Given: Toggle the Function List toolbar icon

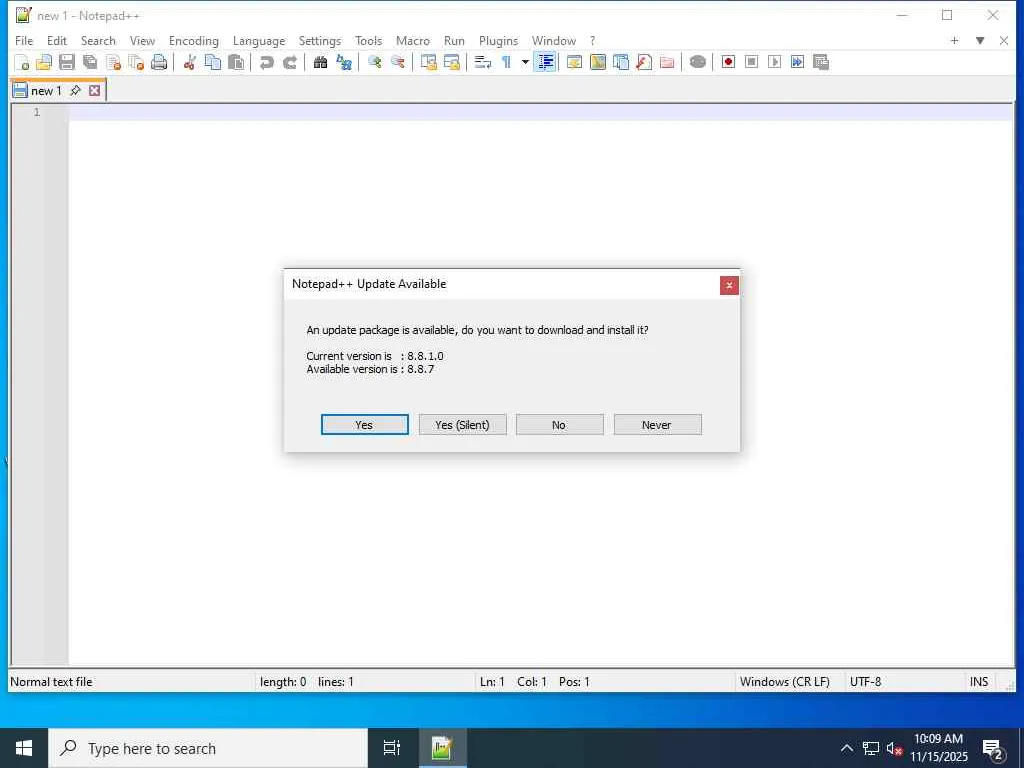Looking at the screenshot, I should click(644, 63).
